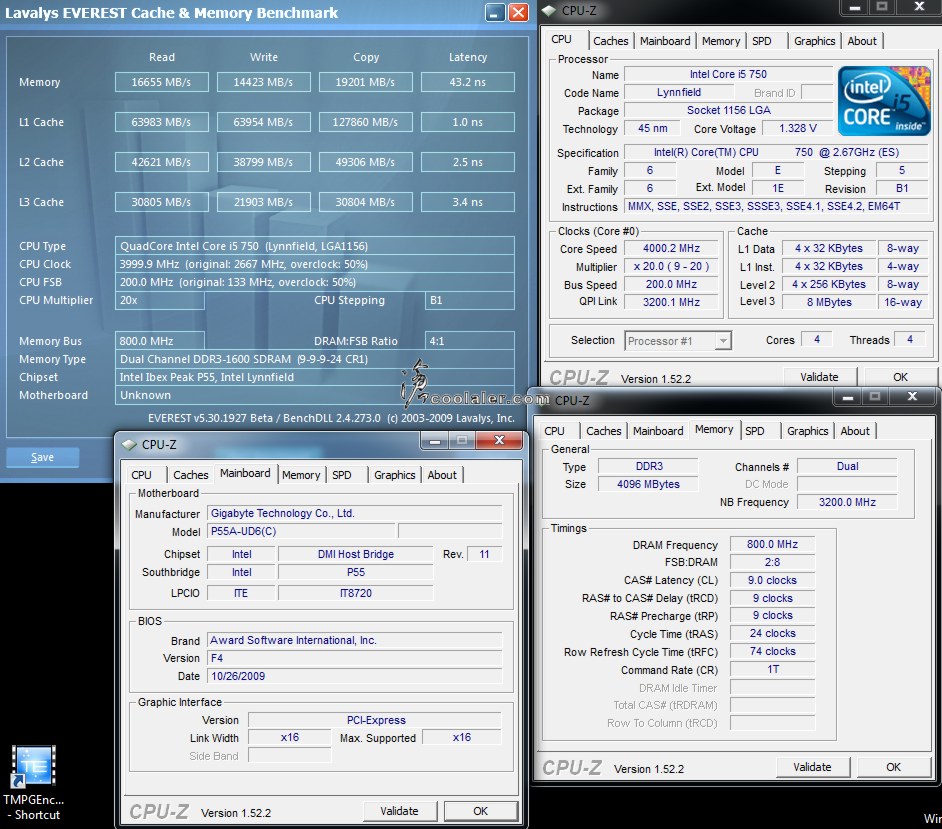Click Multiplier value x 20.0 ( 9 - 20 )

click(x=671, y=266)
